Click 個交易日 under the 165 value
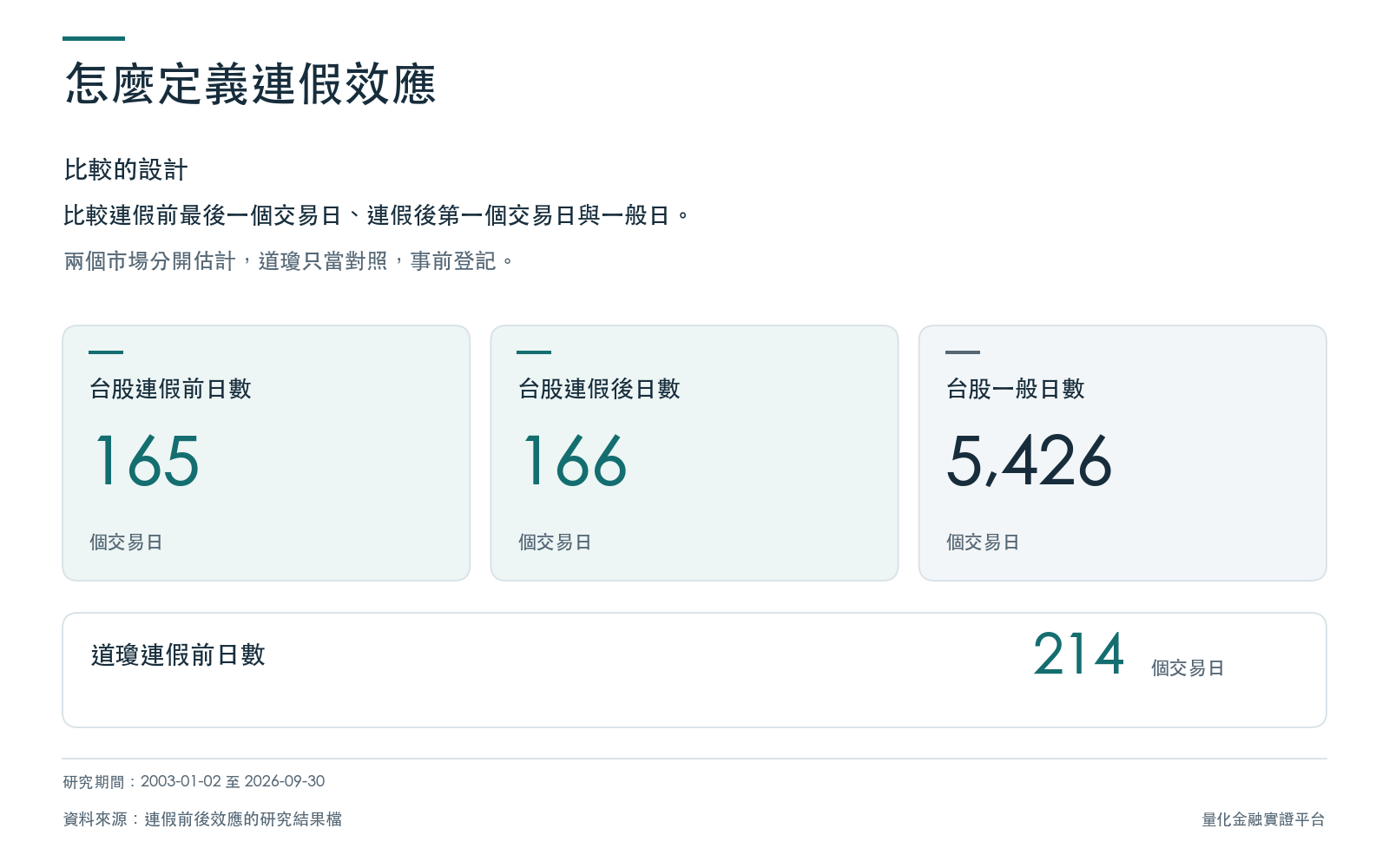This screenshot has height=868, width=1389. point(126,542)
